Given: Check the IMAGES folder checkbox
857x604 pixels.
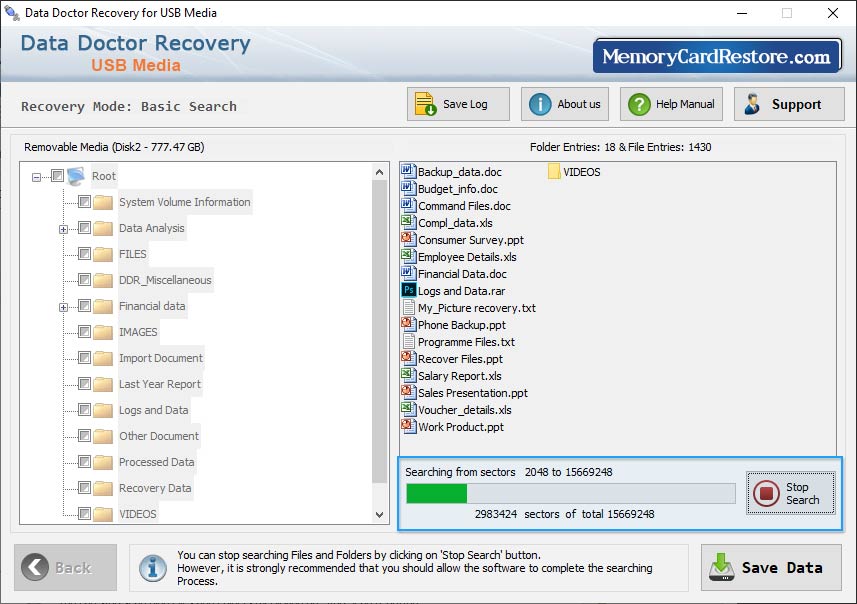Looking at the screenshot, I should 84,332.
